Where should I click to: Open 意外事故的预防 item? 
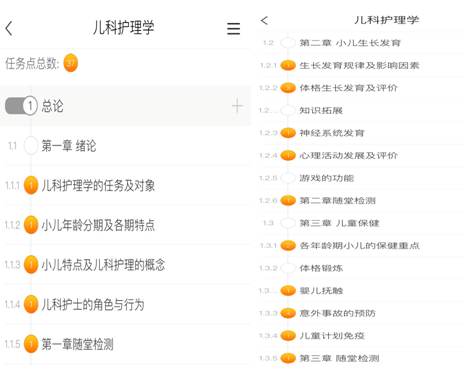337,313
